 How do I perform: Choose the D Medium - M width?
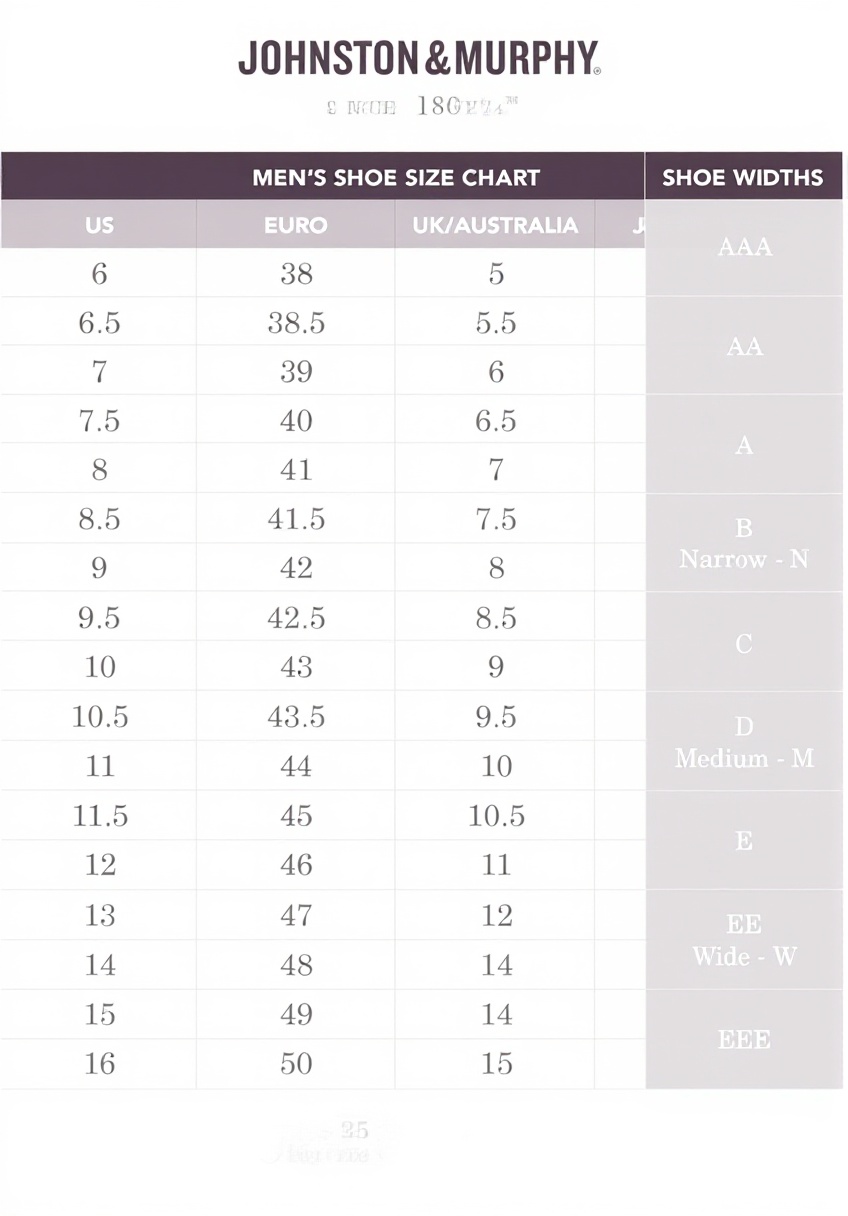744,742
